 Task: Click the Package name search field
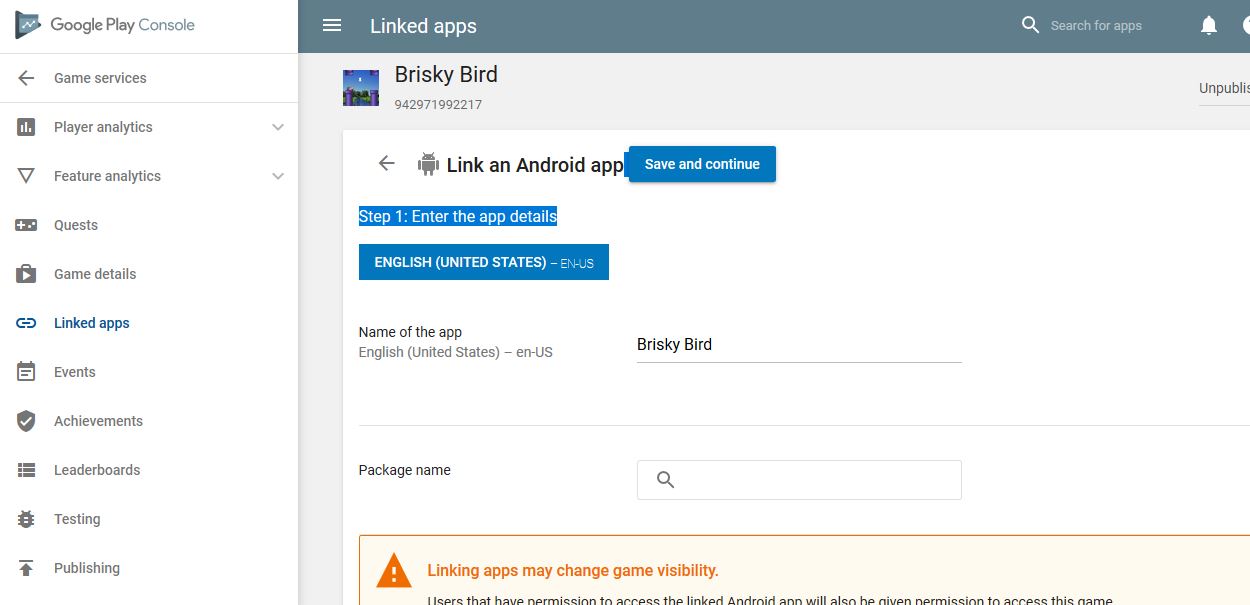point(799,480)
